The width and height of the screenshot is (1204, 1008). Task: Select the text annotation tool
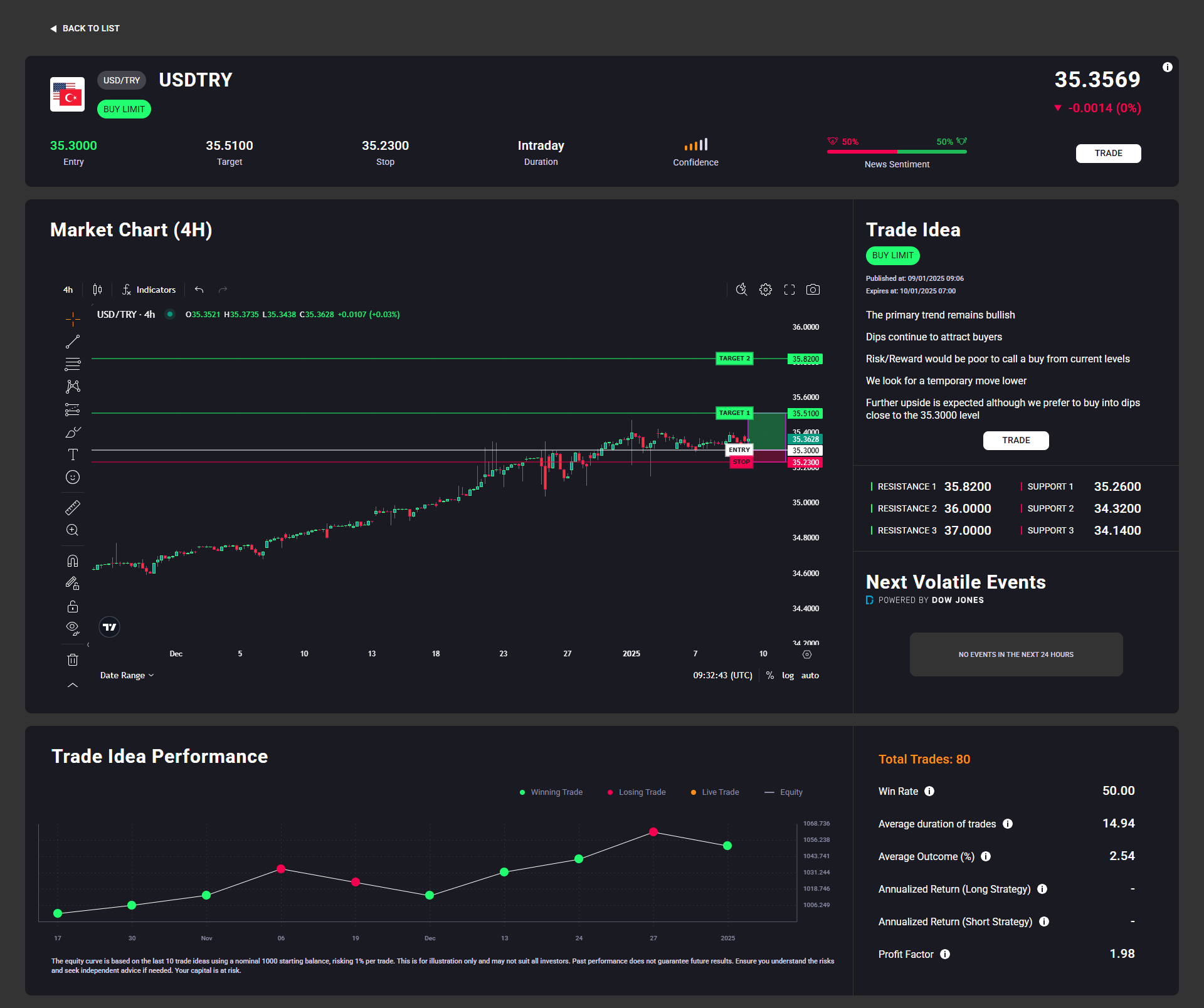point(73,454)
